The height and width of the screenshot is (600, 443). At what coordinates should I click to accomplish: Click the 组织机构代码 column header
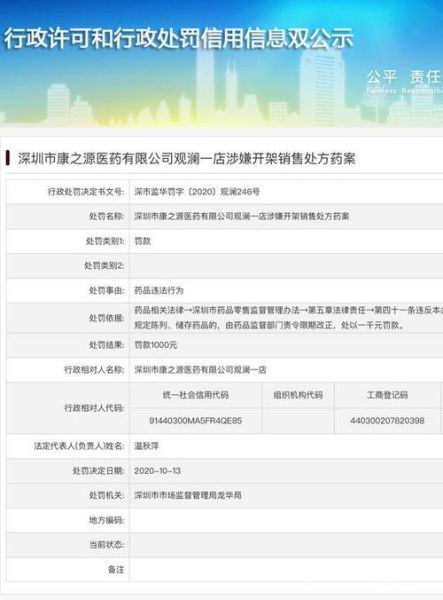pos(298,395)
